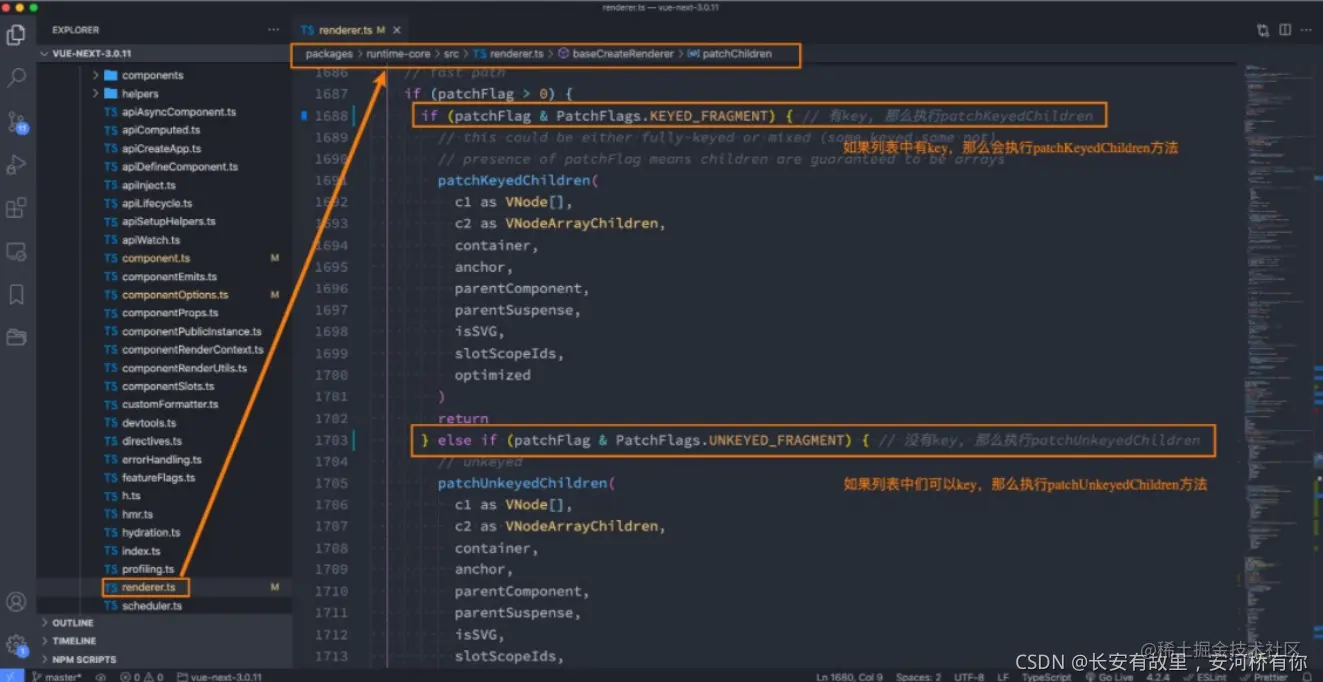Change language mode TypeScript in status bar
Viewport: 1323px width, 682px height.
1046,677
